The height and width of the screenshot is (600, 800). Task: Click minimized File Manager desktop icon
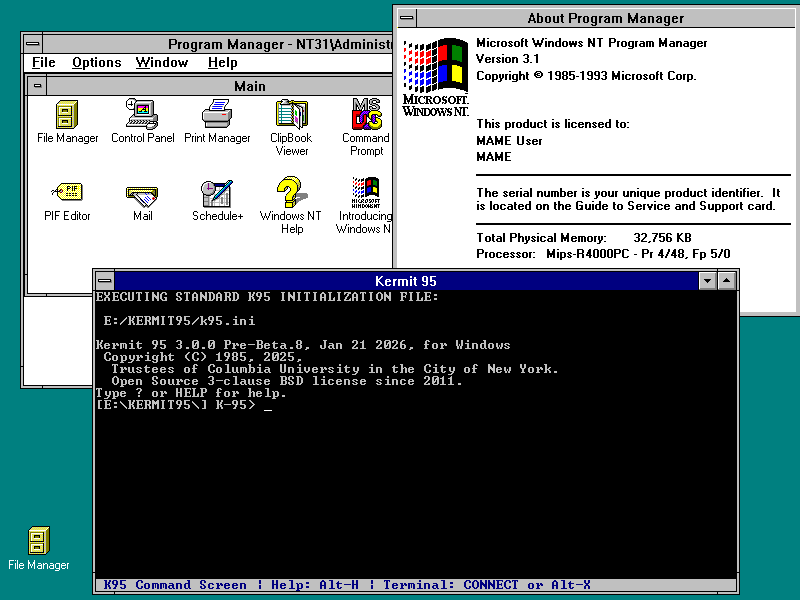click(39, 541)
